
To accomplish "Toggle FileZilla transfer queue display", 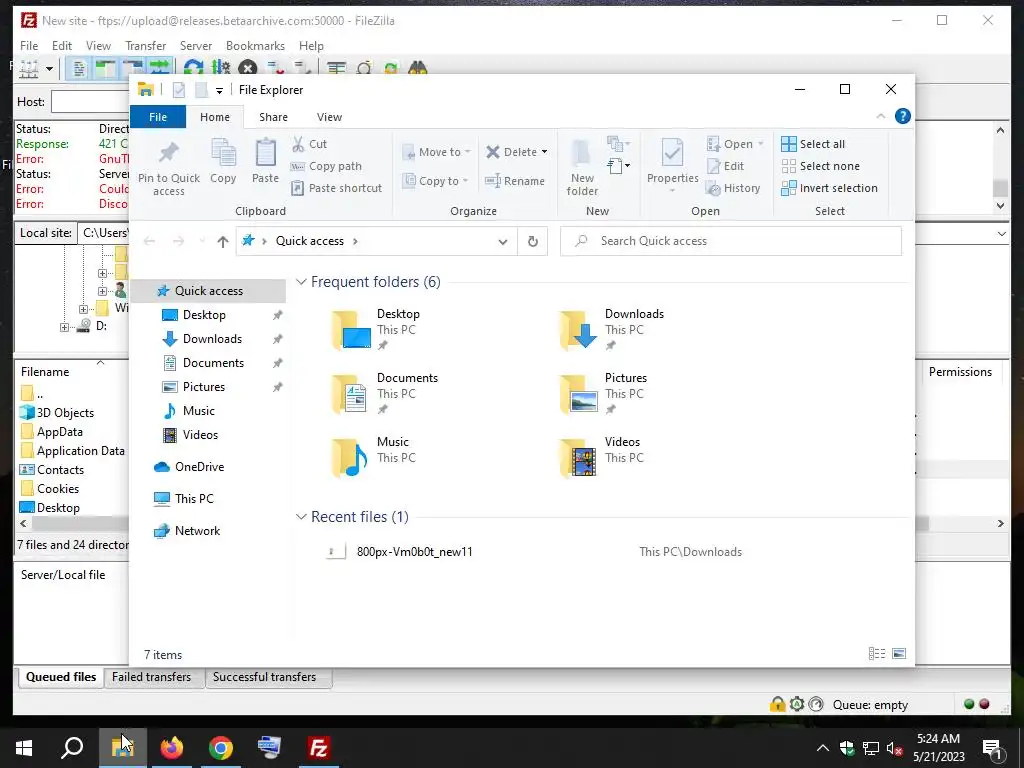I will 159,67.
